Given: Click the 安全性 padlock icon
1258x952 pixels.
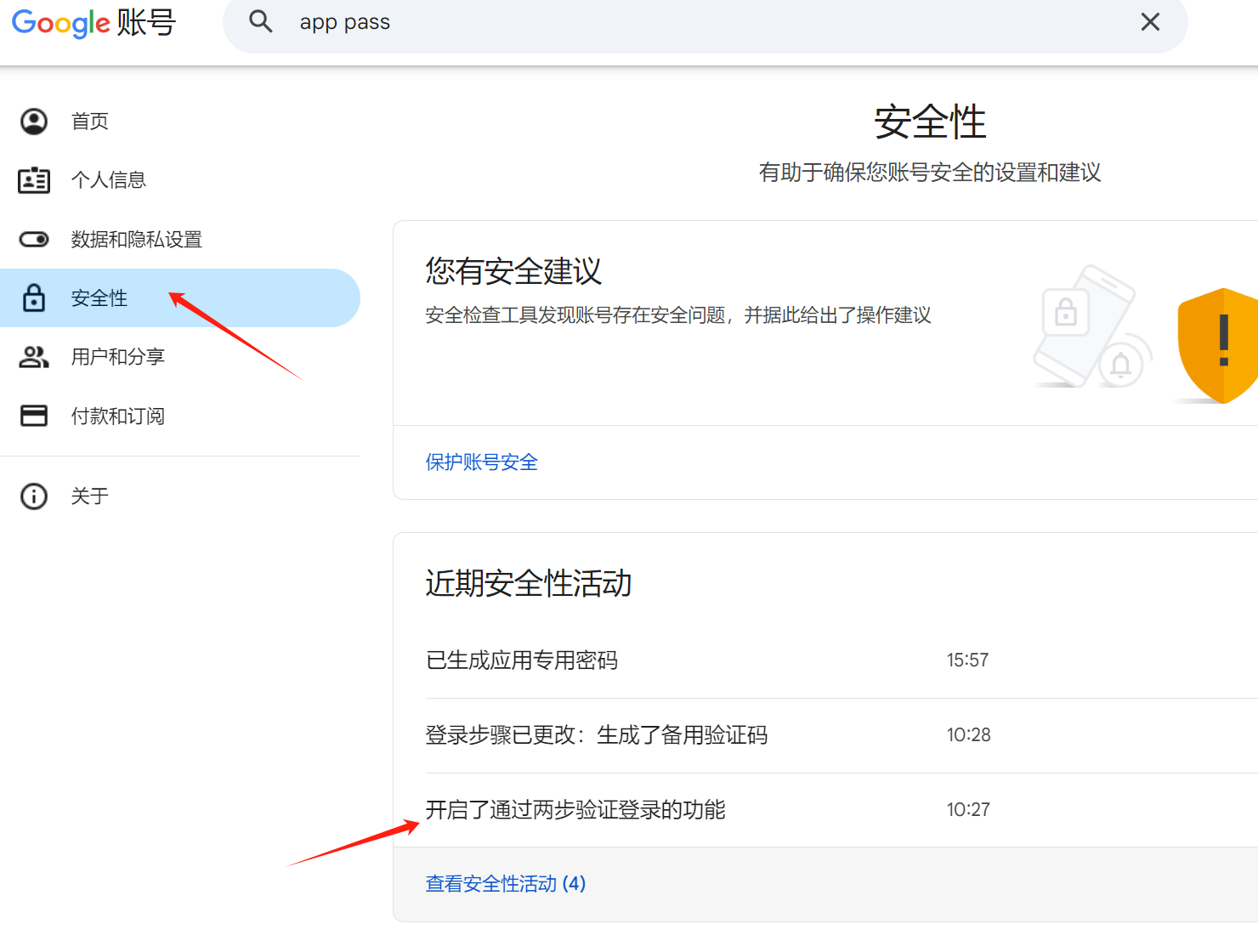Looking at the screenshot, I should [34, 298].
